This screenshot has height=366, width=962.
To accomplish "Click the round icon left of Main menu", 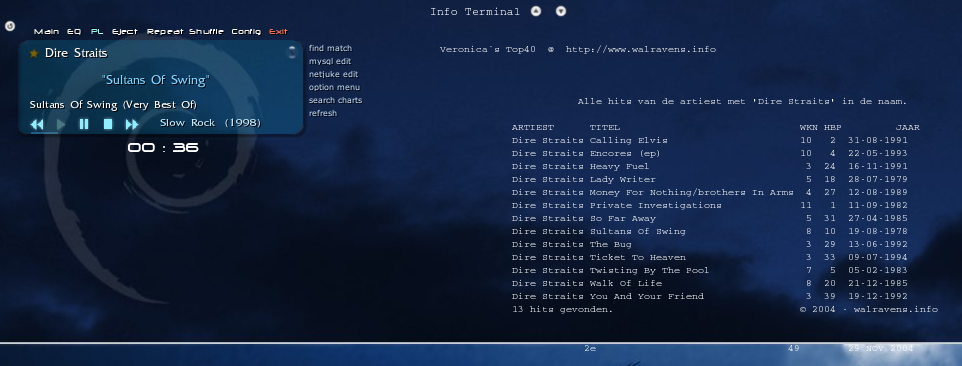I will pyautogui.click(x=10, y=26).
